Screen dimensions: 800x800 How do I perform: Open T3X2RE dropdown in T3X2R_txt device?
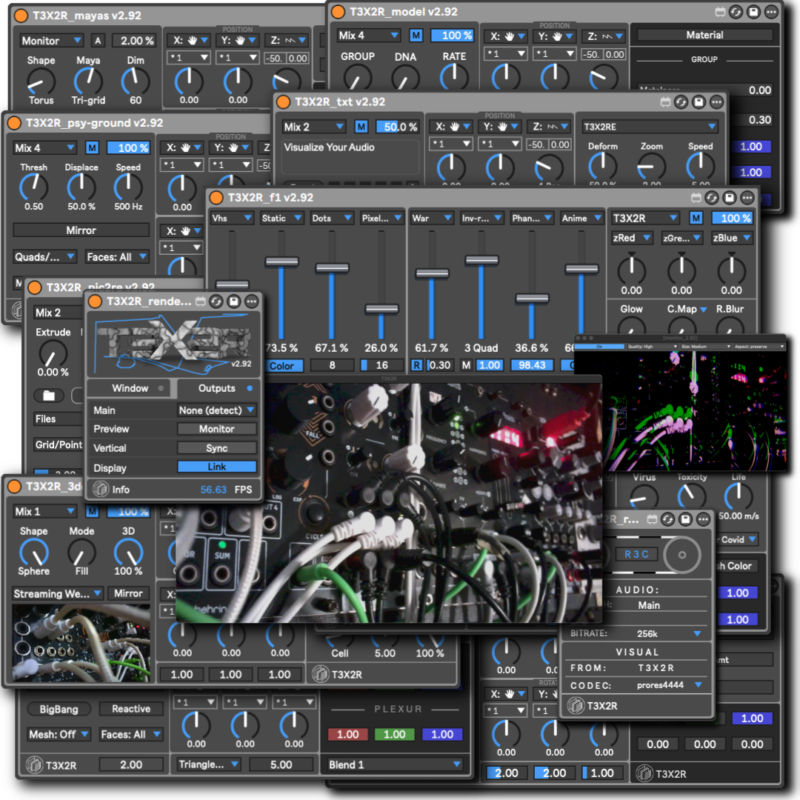(650, 127)
